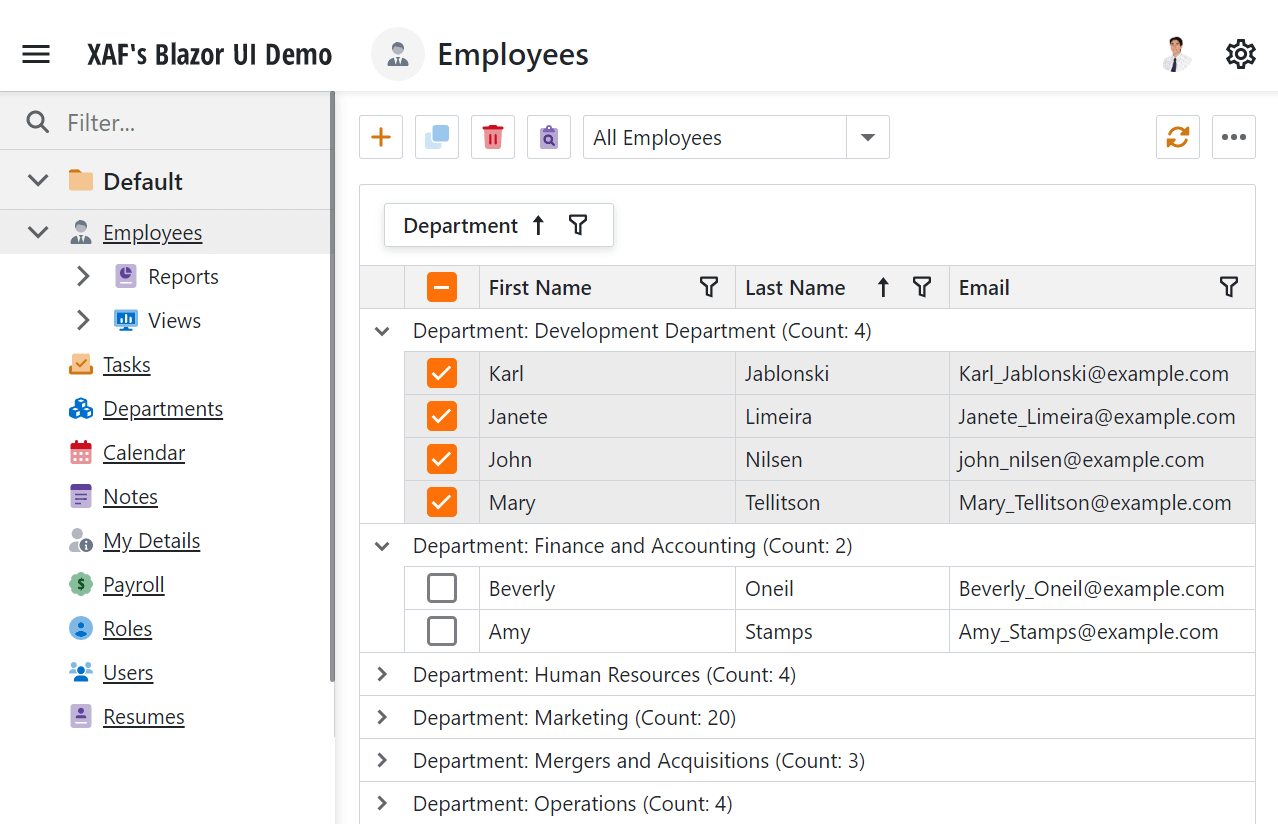
Task: Click the New (plus) toolbar icon
Action: (x=380, y=138)
